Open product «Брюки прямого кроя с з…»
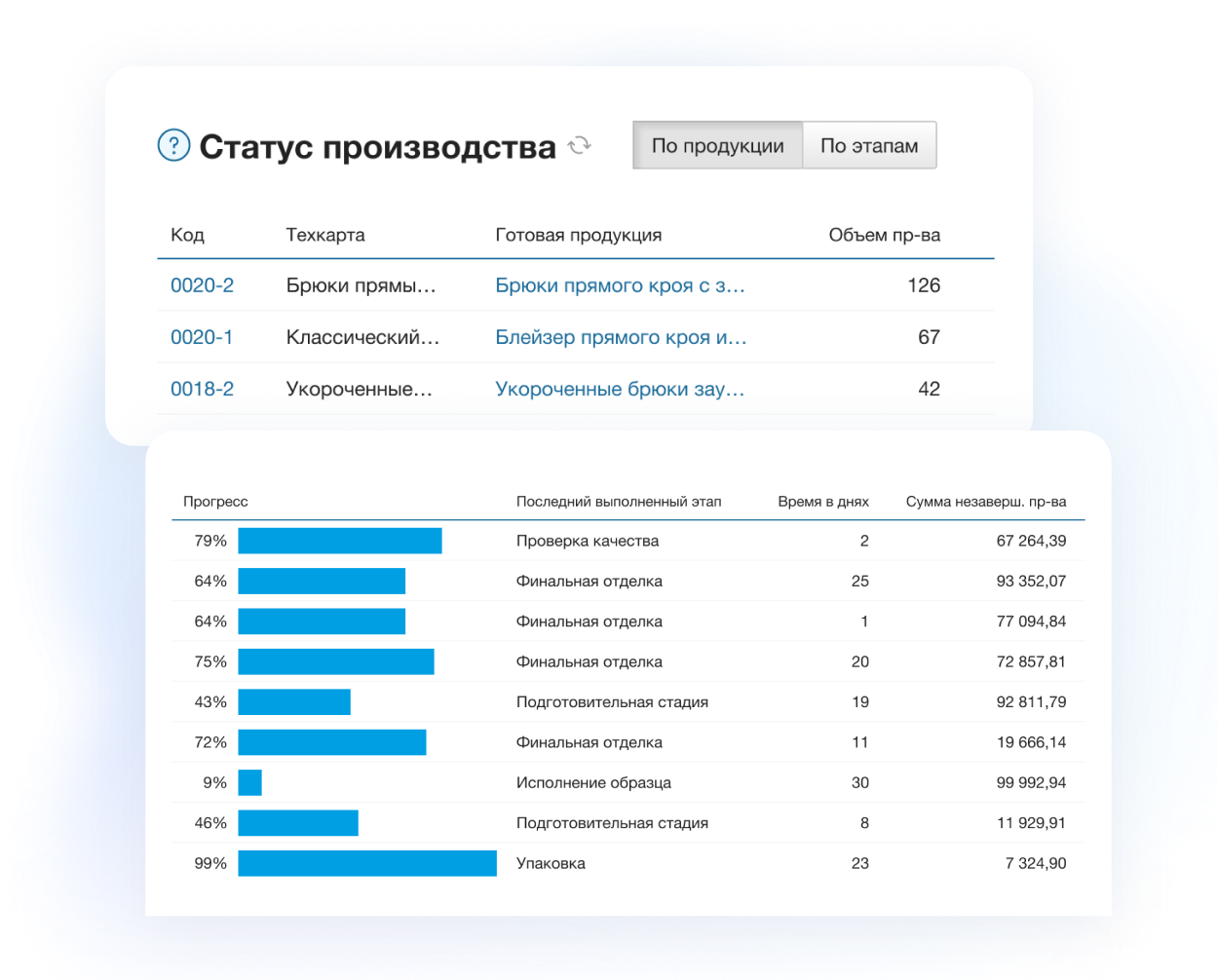This screenshot has width=1218, height=980. pos(620,285)
